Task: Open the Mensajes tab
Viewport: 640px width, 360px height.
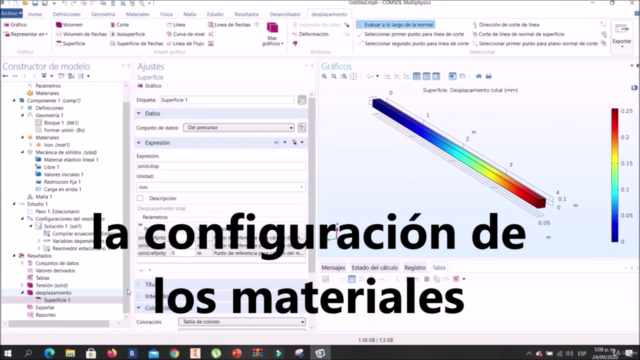Action: (333, 268)
